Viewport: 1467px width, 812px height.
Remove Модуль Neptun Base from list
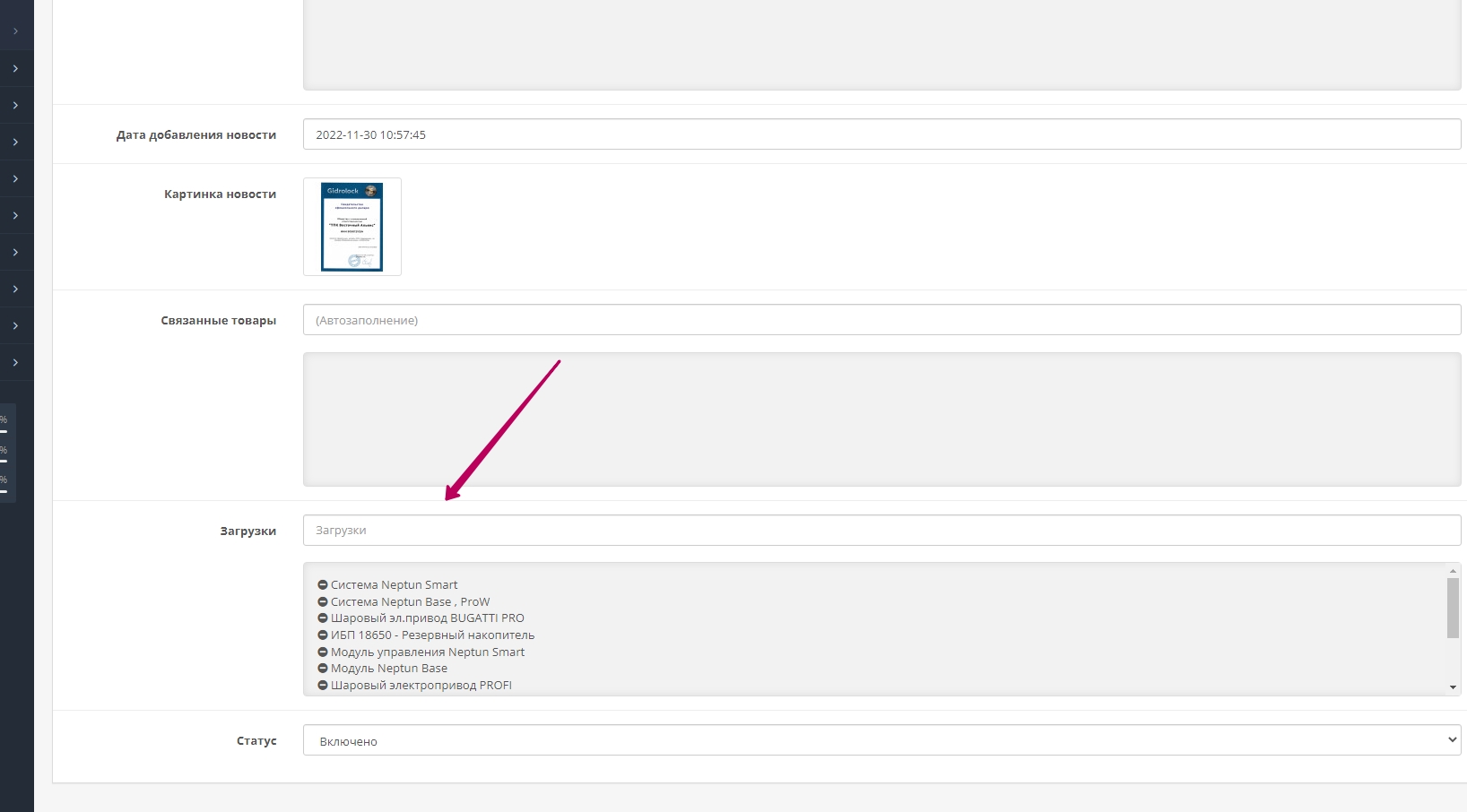[x=323, y=669]
